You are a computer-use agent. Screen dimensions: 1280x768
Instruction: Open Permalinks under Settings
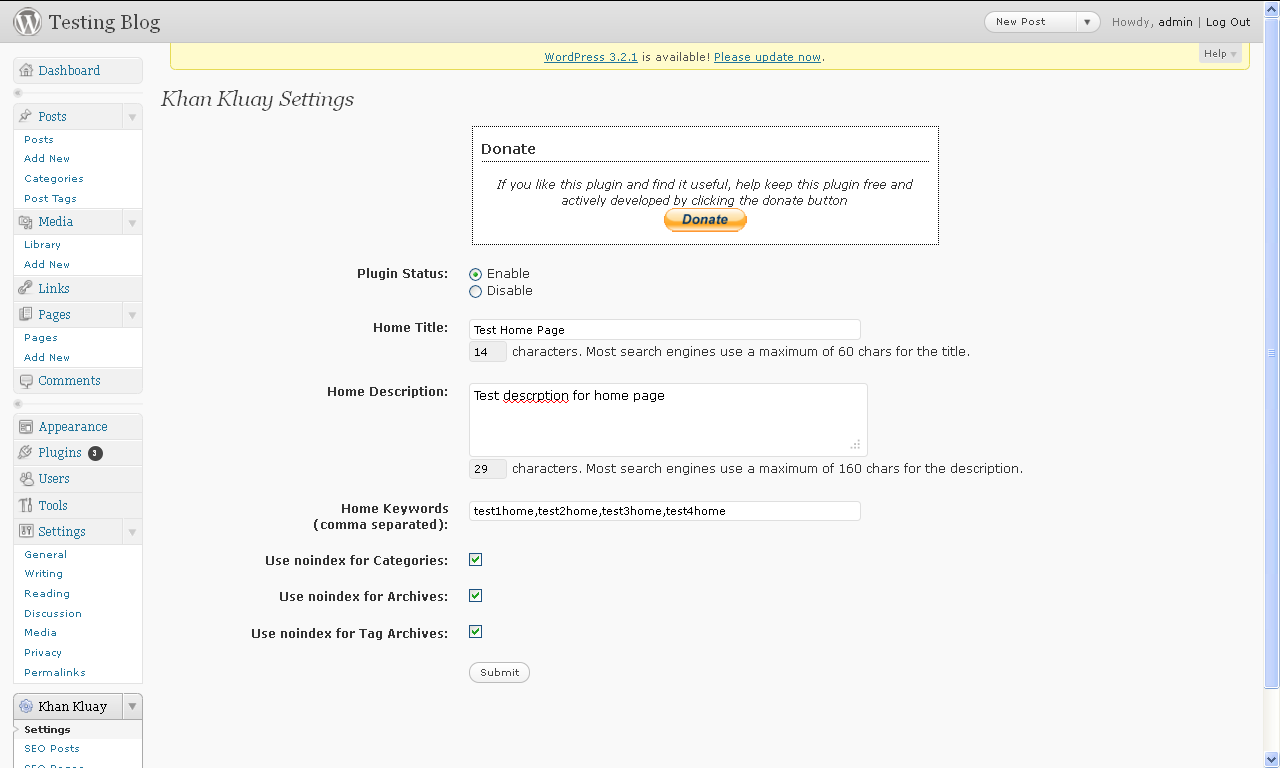point(55,672)
